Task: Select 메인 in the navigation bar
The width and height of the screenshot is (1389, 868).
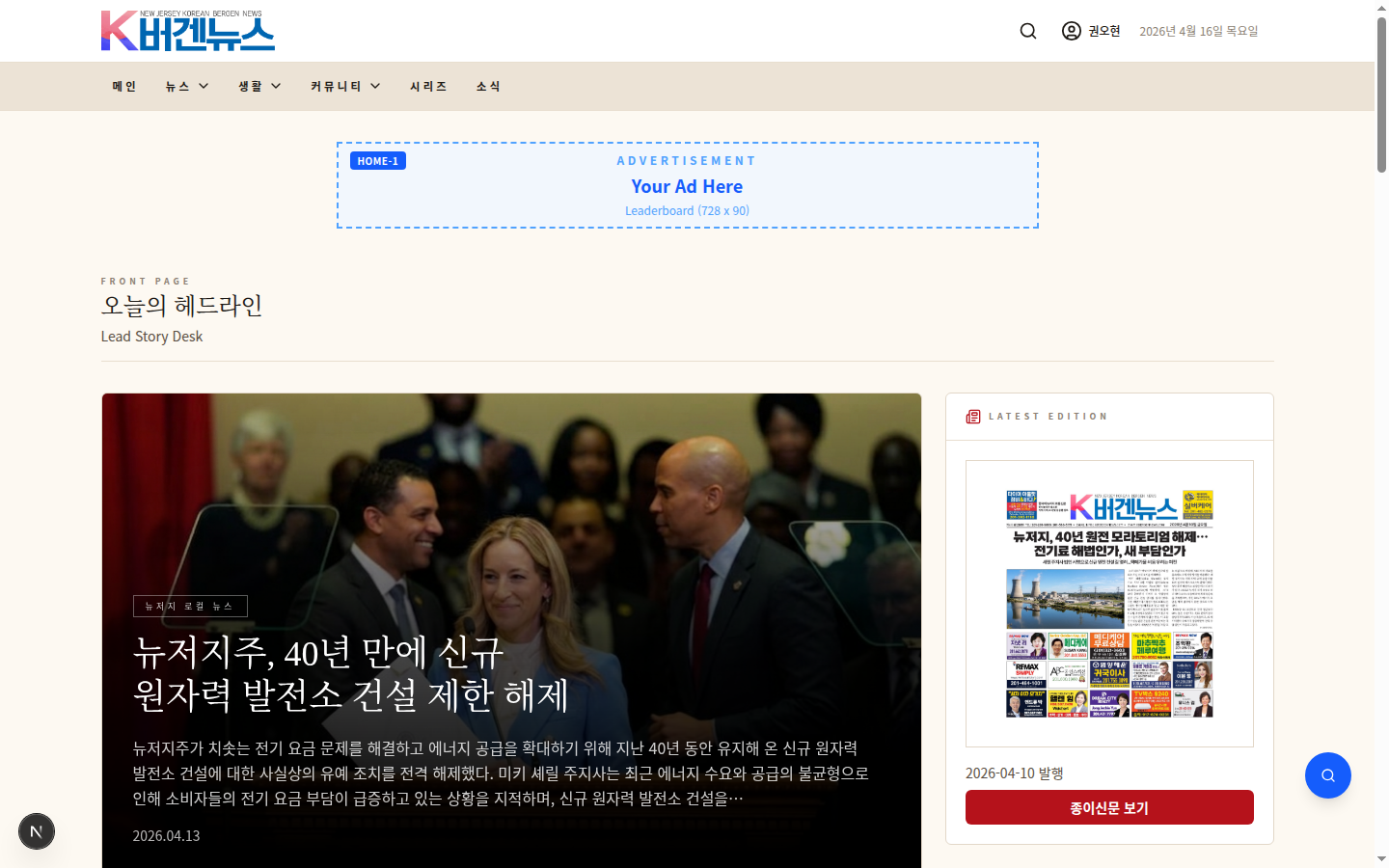Action: pyautogui.click(x=124, y=86)
